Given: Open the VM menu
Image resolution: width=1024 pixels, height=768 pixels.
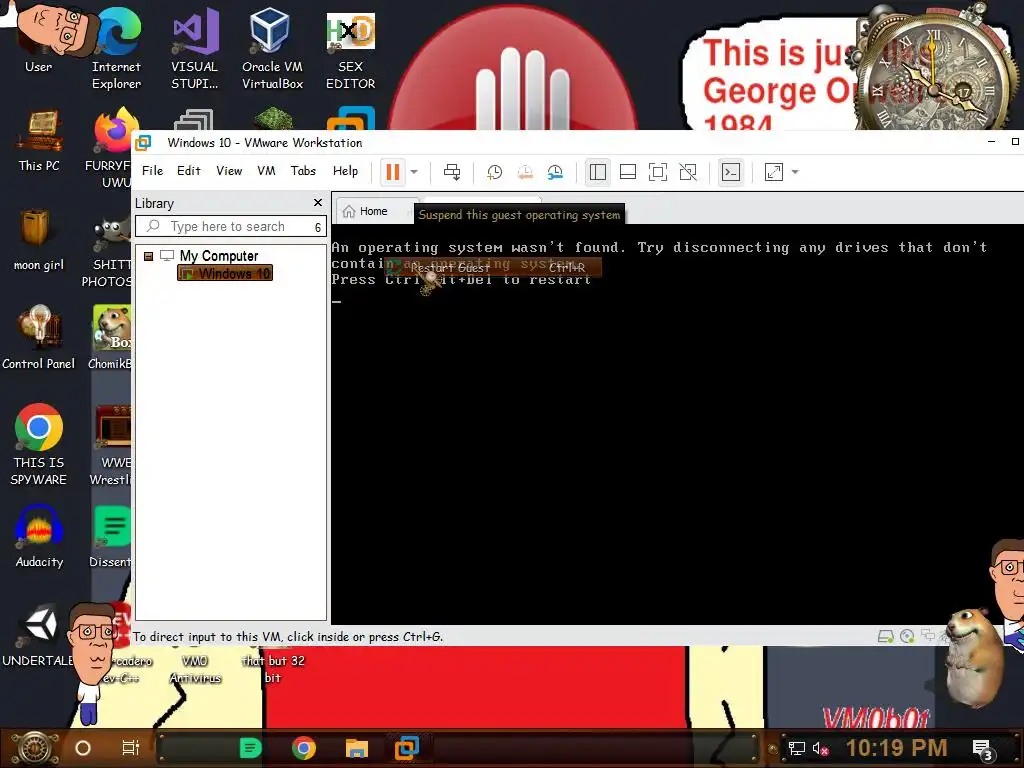Looking at the screenshot, I should click(266, 170).
